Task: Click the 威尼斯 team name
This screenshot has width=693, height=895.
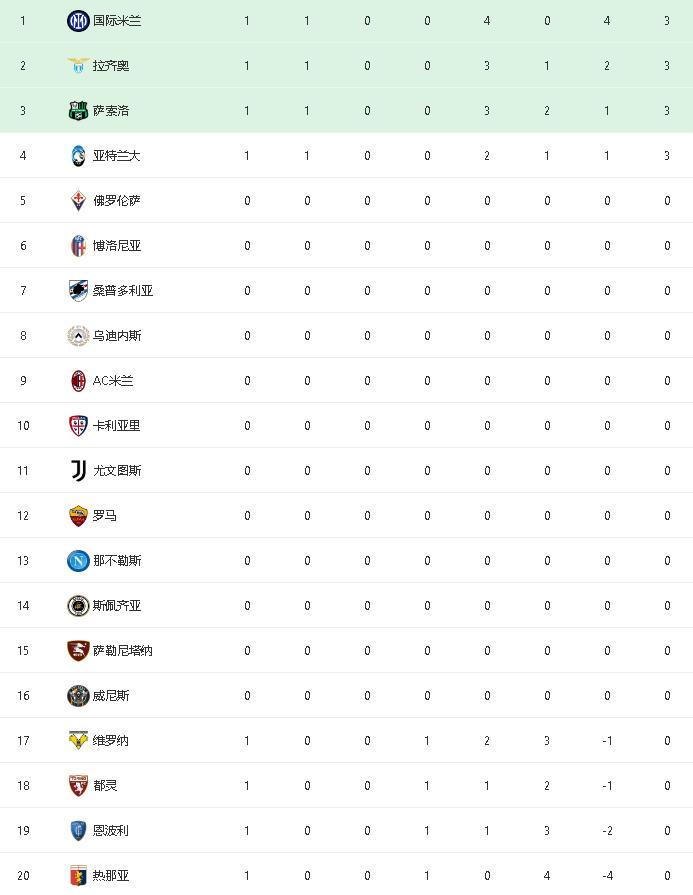Action: [x=111, y=696]
